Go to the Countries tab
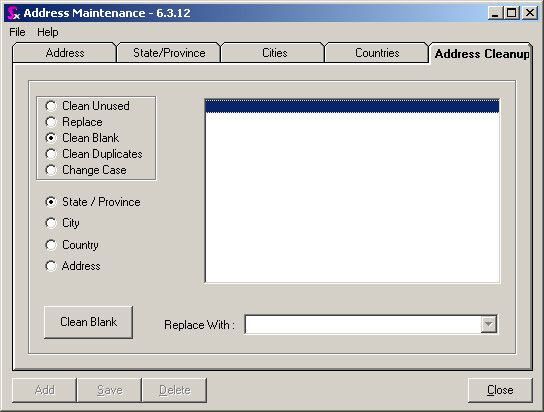The width and height of the screenshot is (544, 412). (377, 53)
